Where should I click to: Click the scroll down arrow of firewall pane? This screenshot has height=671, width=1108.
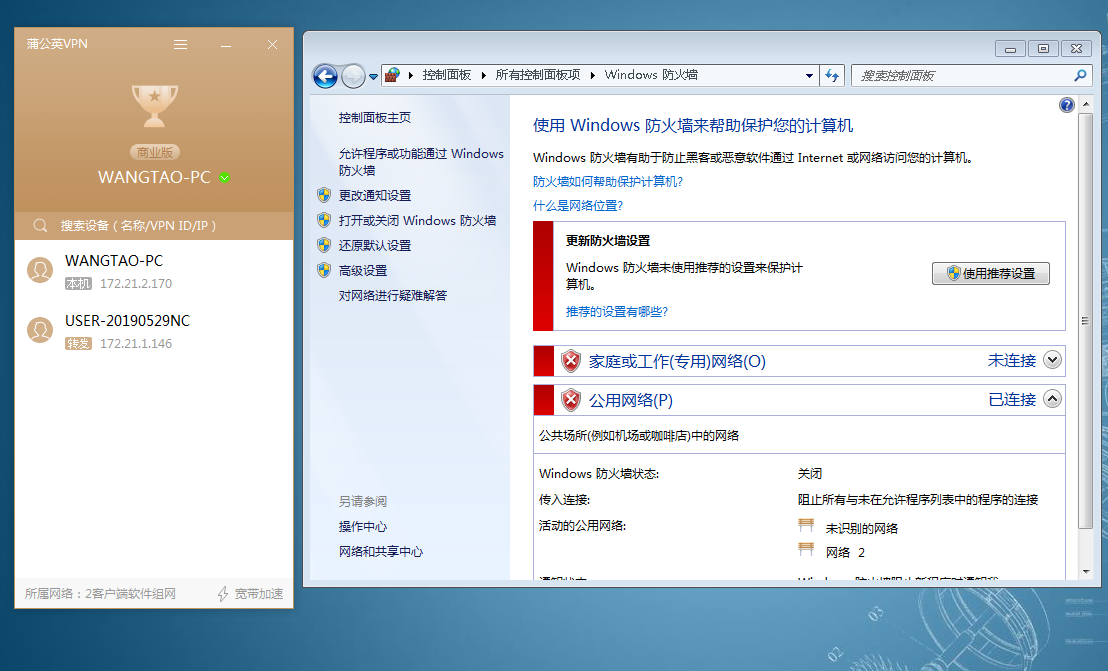point(1086,571)
